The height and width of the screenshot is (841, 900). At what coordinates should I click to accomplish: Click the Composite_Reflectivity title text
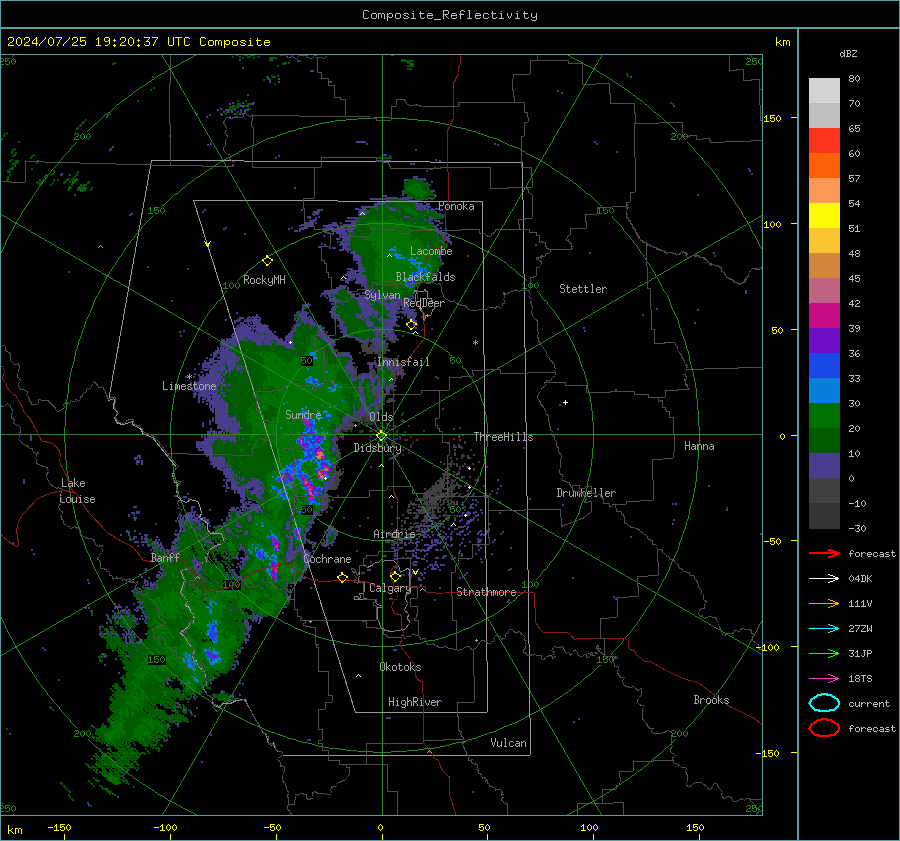(x=450, y=15)
